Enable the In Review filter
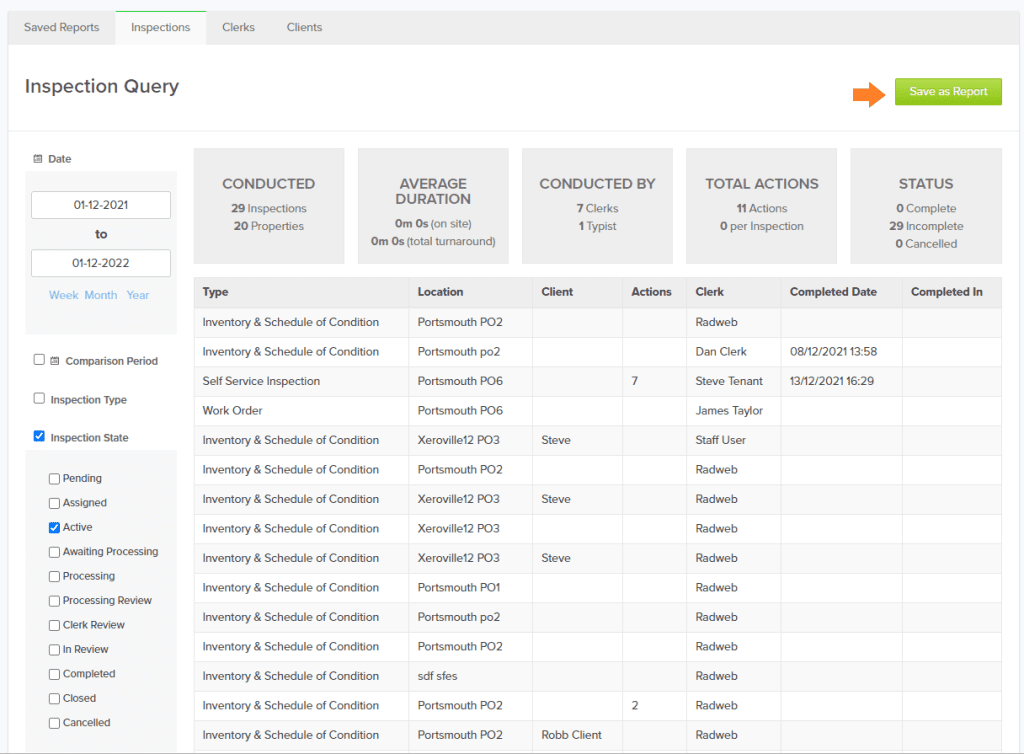Viewport: 1024px width, 754px height. (54, 650)
